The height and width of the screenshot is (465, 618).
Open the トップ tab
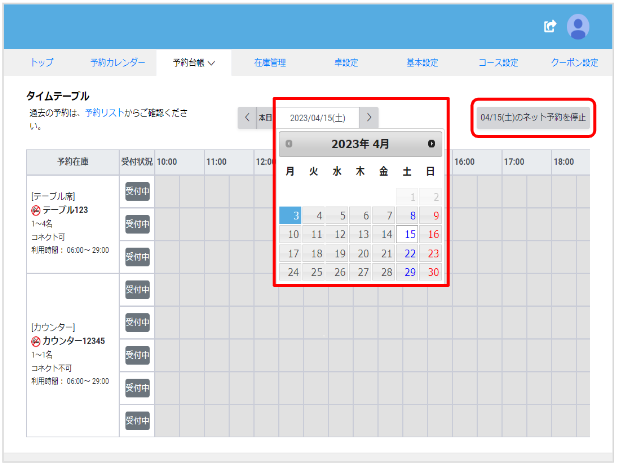pos(42,62)
